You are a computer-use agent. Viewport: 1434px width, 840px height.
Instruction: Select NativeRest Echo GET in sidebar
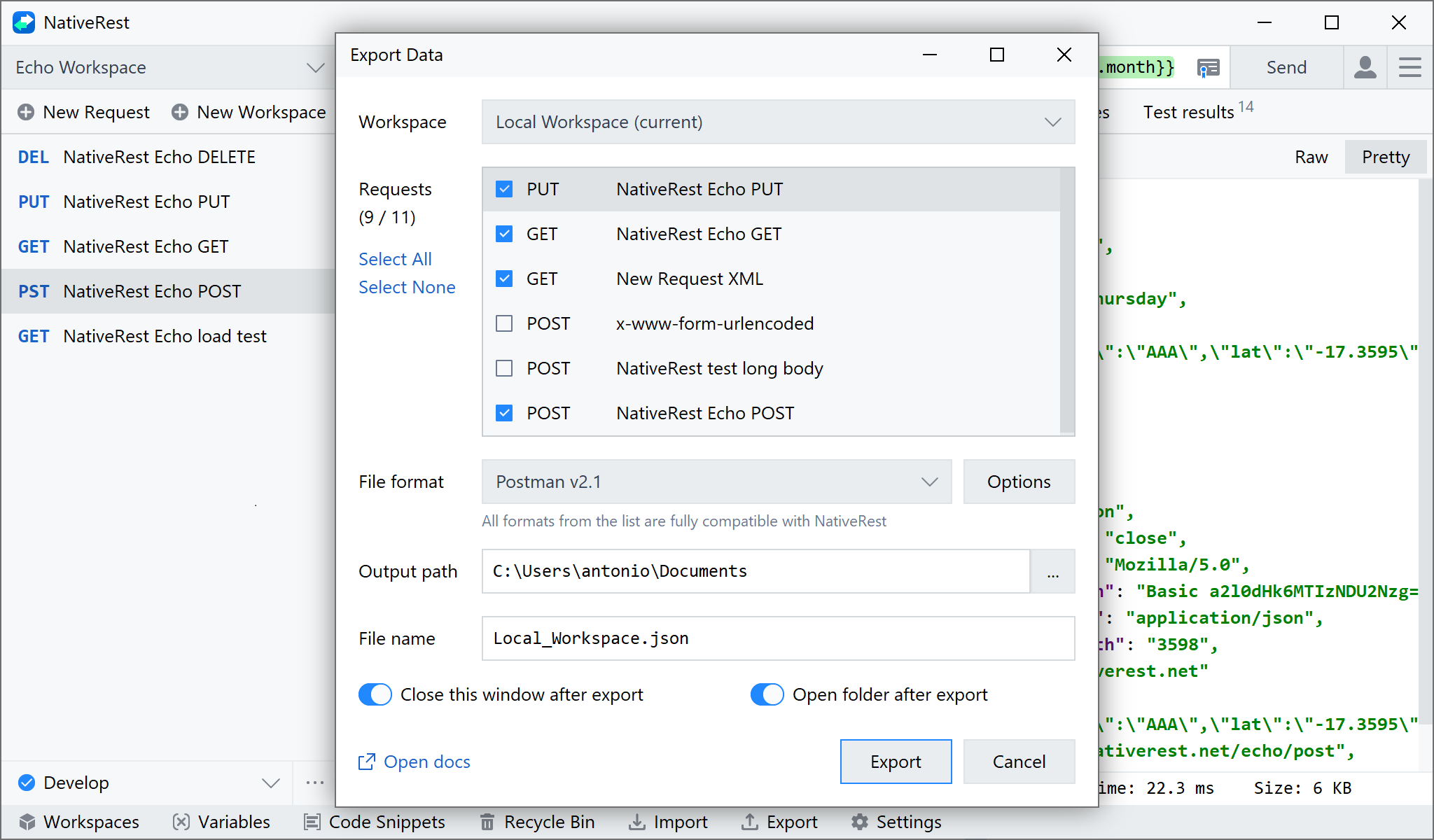[168, 246]
